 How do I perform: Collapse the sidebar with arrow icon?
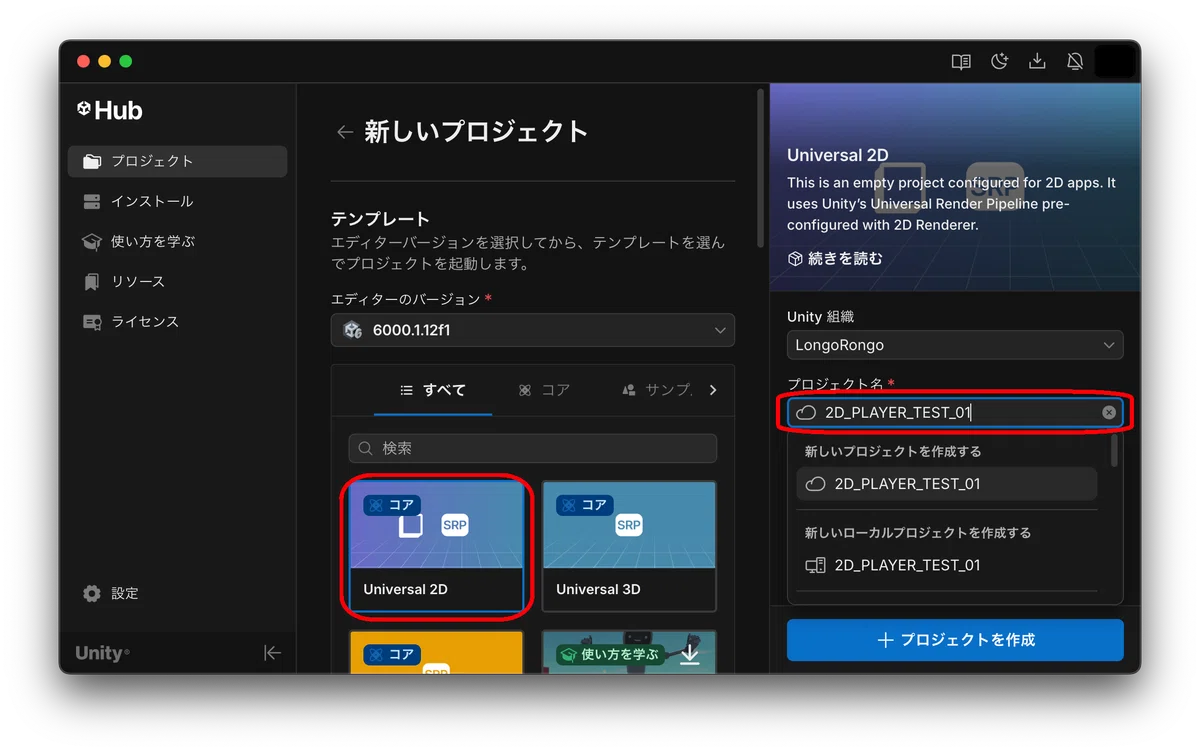272,653
